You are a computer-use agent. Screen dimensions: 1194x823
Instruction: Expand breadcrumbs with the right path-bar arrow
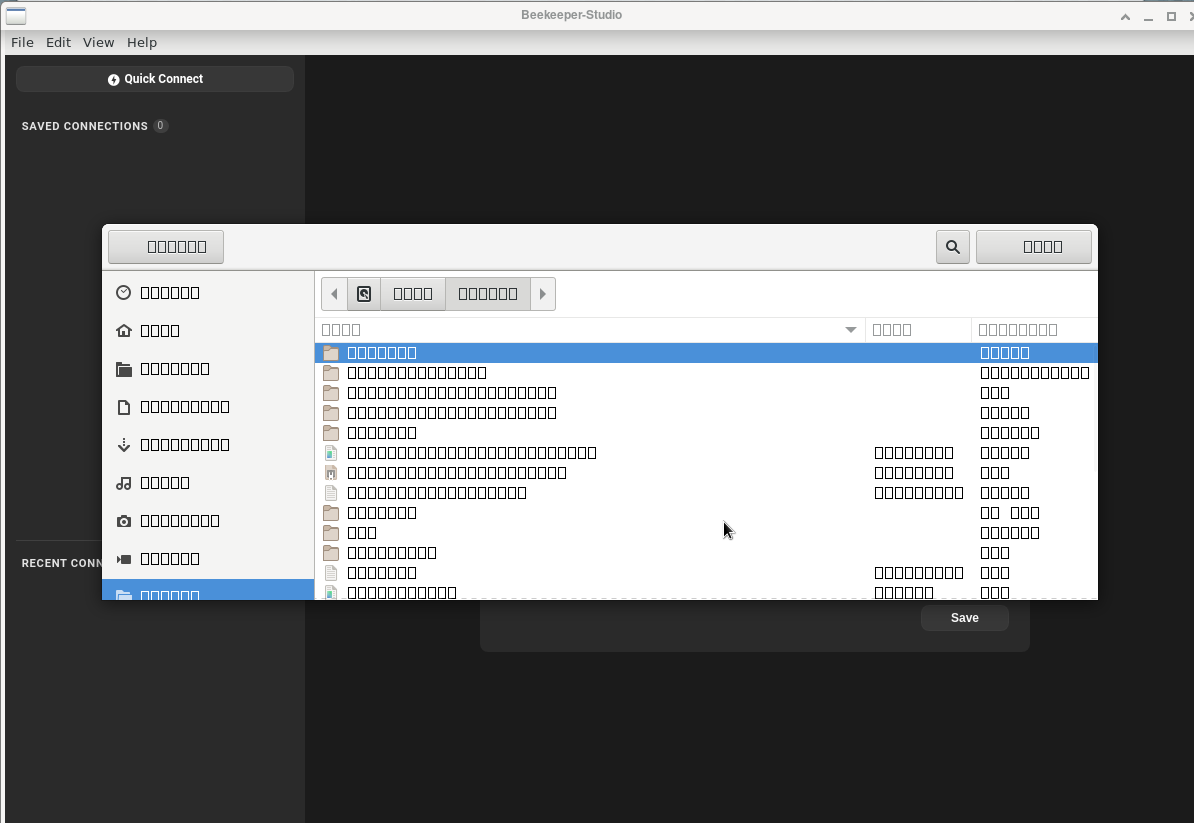point(542,293)
